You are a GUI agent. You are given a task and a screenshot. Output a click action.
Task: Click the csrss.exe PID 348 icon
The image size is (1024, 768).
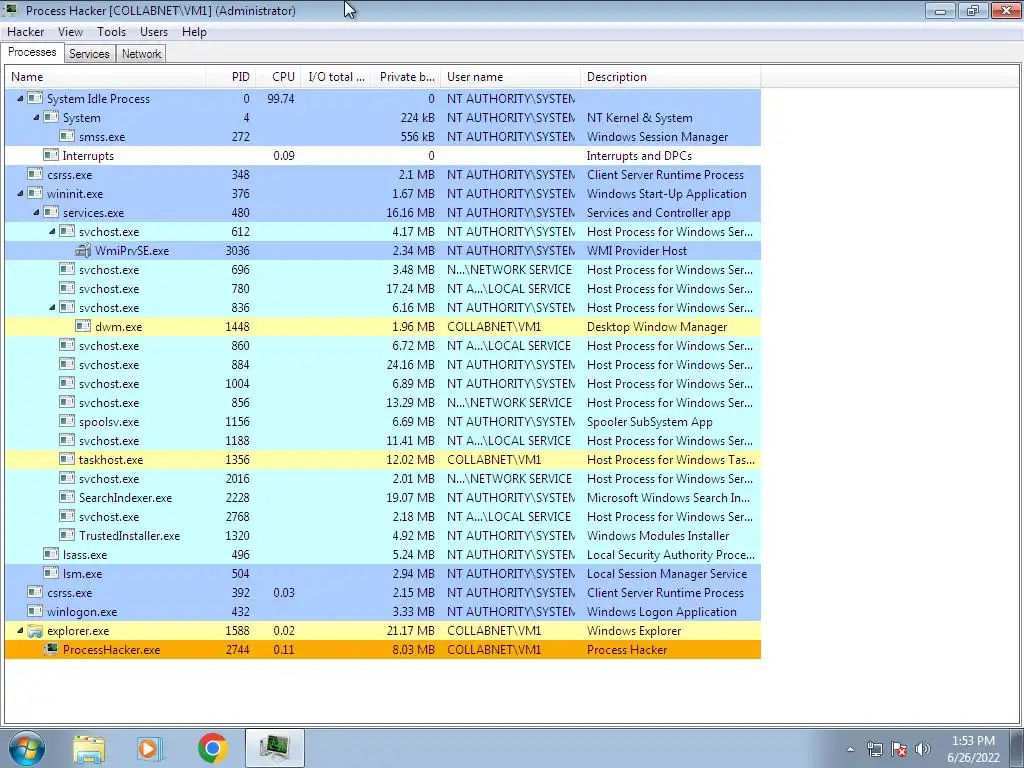(35, 174)
